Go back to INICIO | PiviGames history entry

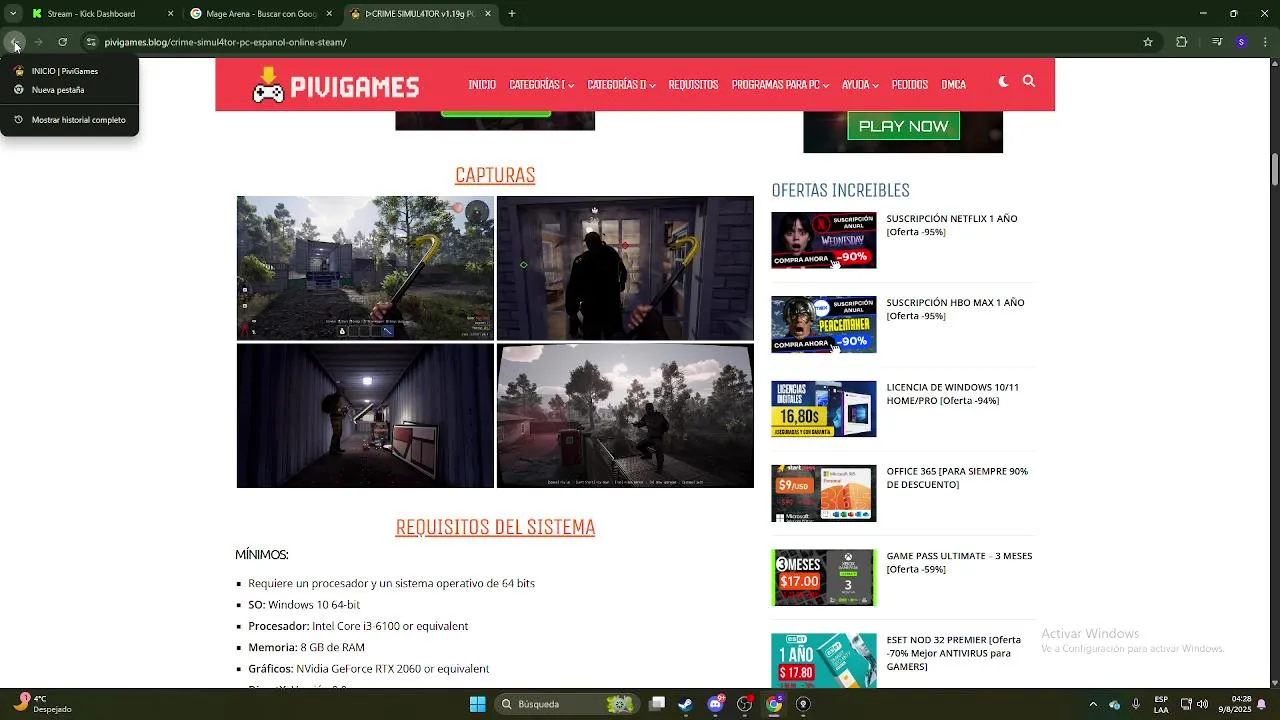(69, 71)
